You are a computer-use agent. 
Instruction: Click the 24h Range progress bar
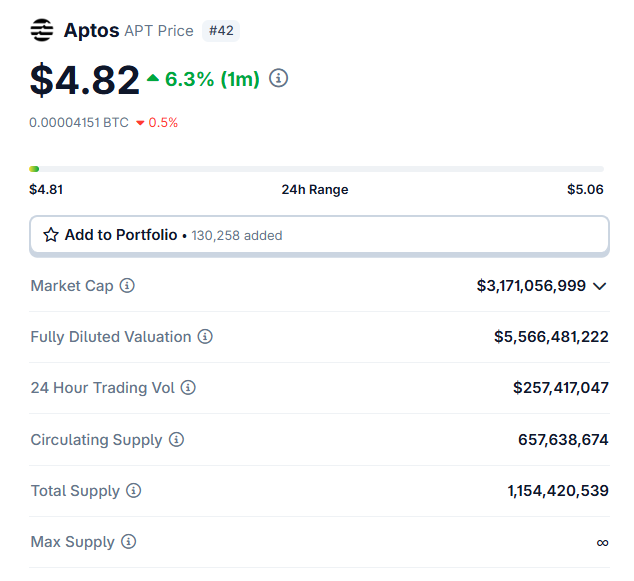click(317, 169)
